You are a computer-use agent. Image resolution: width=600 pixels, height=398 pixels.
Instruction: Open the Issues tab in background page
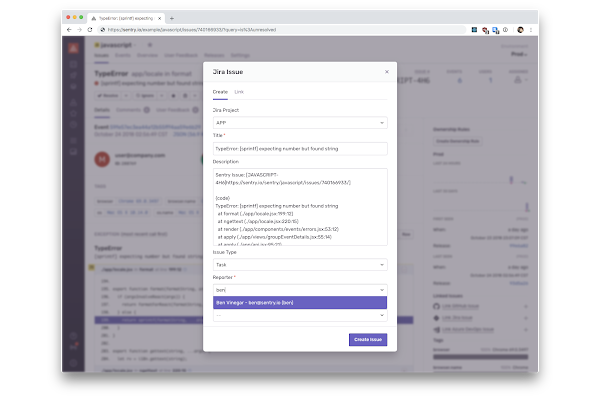tap(101, 55)
